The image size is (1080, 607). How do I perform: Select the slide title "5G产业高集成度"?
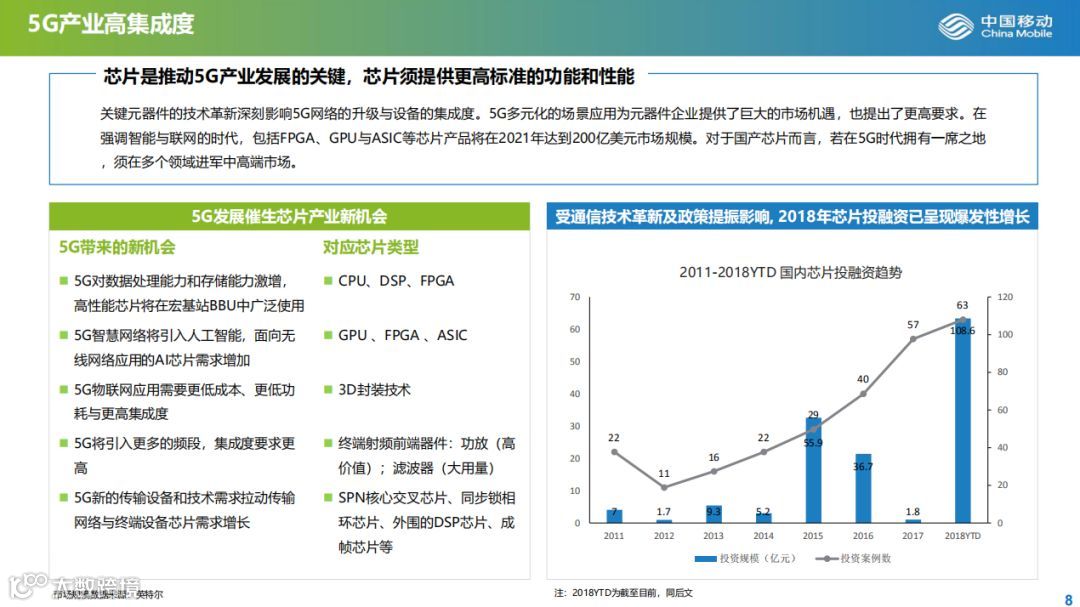[111, 24]
